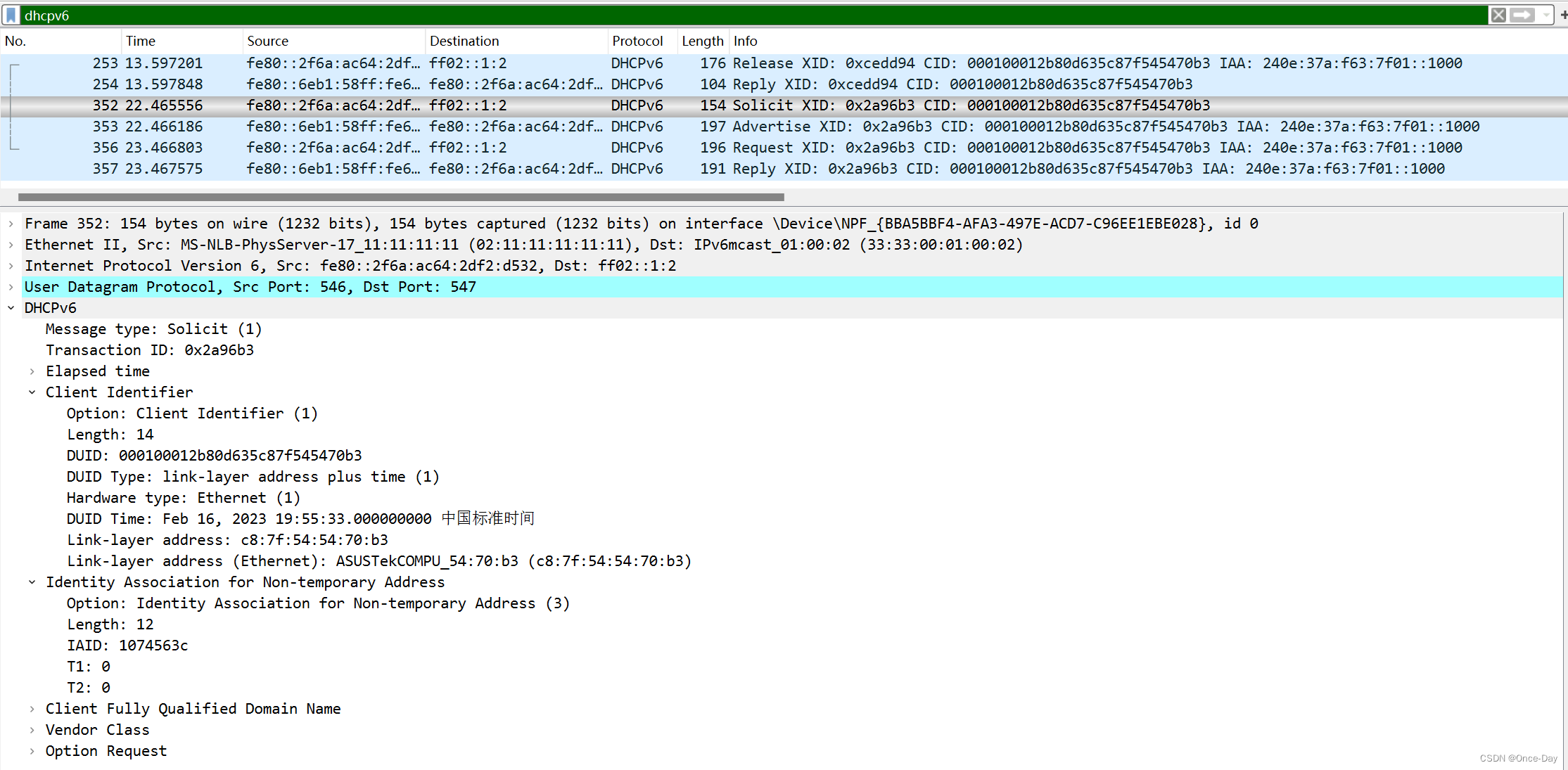1568x770 pixels.
Task: Click the packet list horizontal scrollbar
Action: click(x=401, y=197)
